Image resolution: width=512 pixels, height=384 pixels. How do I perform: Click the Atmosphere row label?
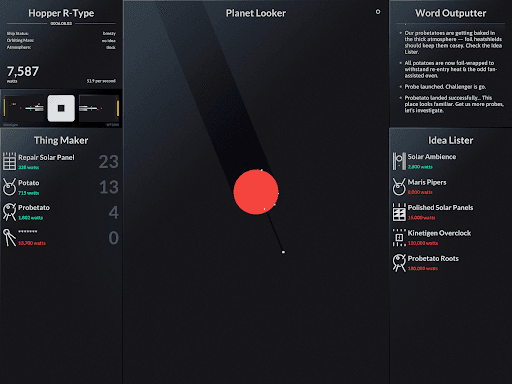[19, 47]
